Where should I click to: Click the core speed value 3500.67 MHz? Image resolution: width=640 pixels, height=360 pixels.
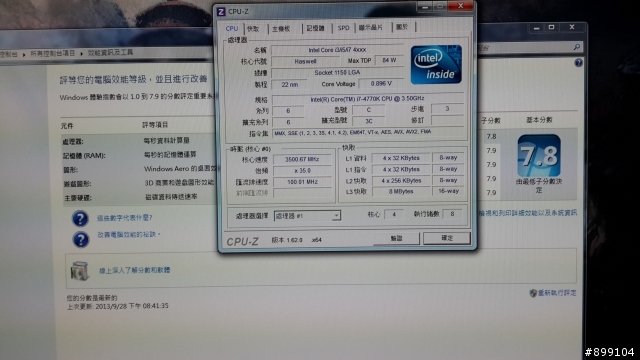coord(302,160)
